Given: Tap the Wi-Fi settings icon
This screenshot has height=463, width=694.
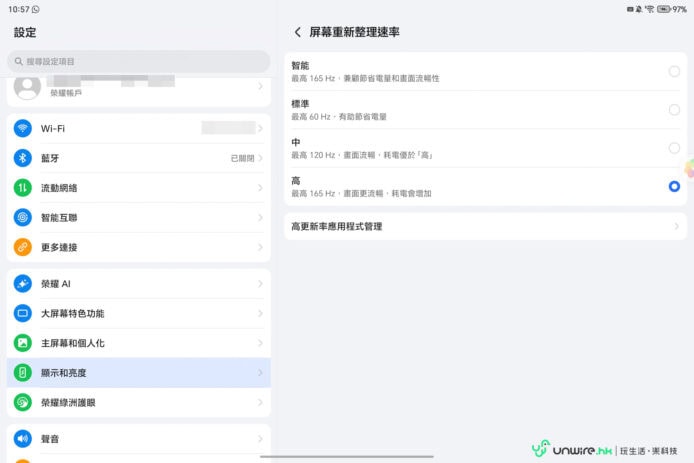Looking at the screenshot, I should coord(23,129).
